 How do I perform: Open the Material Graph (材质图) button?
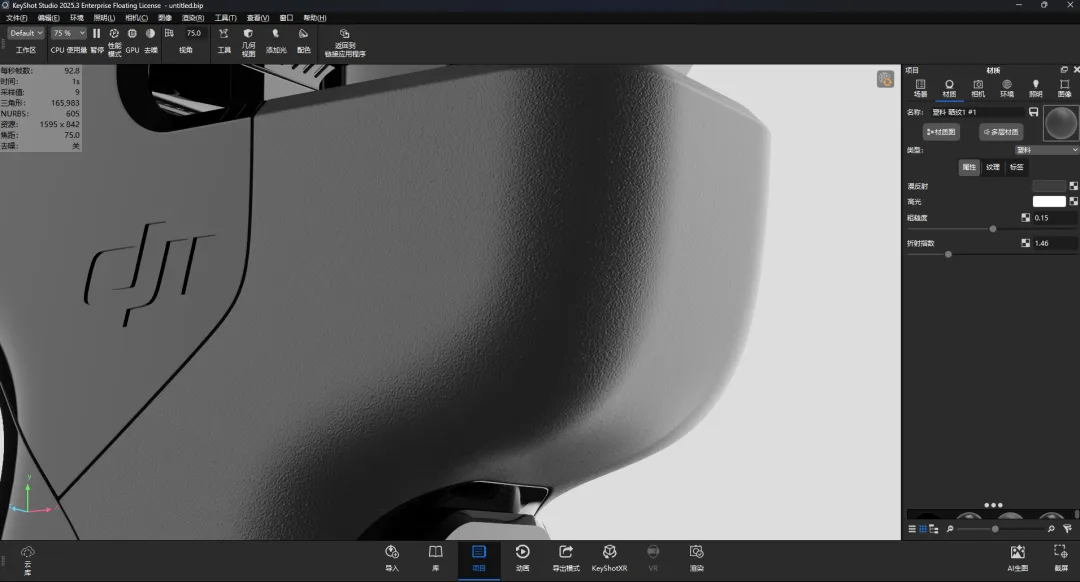941,132
